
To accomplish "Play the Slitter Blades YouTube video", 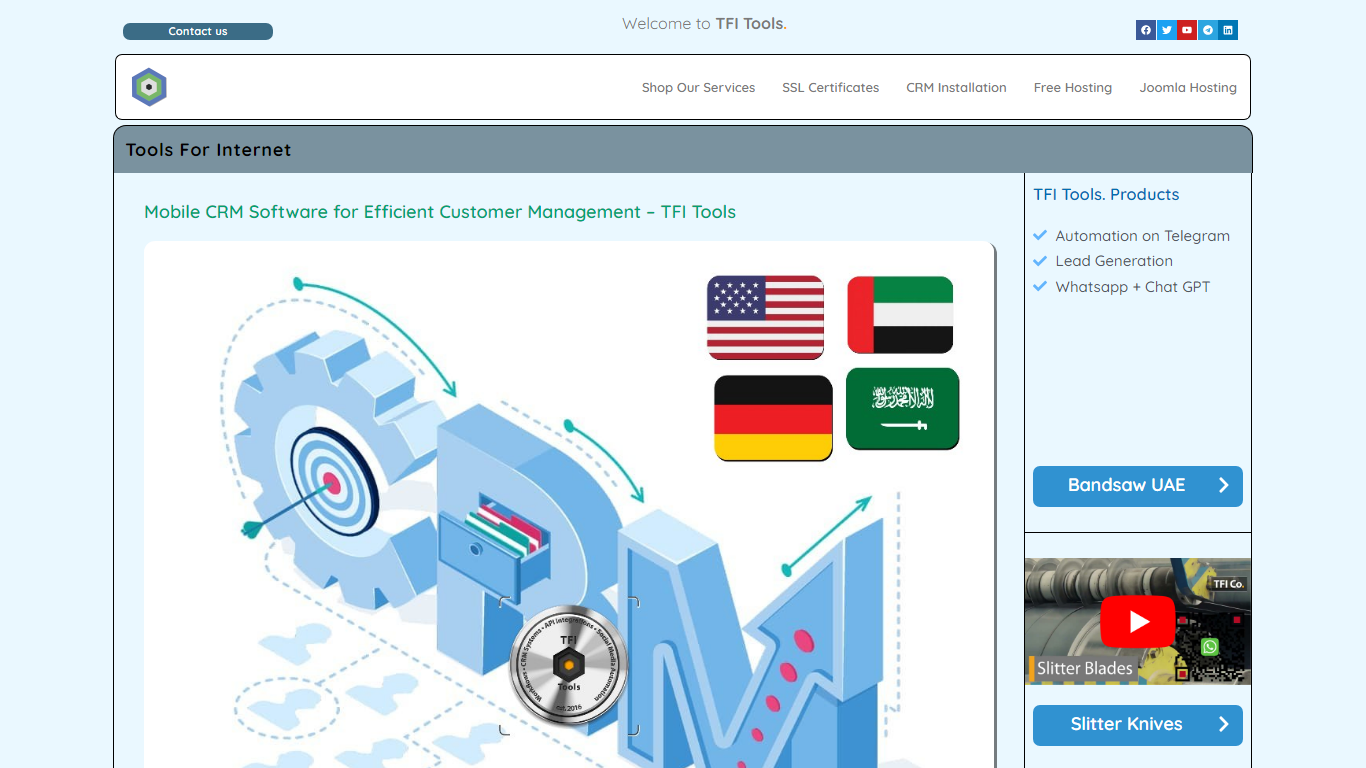I will coord(1138,622).
